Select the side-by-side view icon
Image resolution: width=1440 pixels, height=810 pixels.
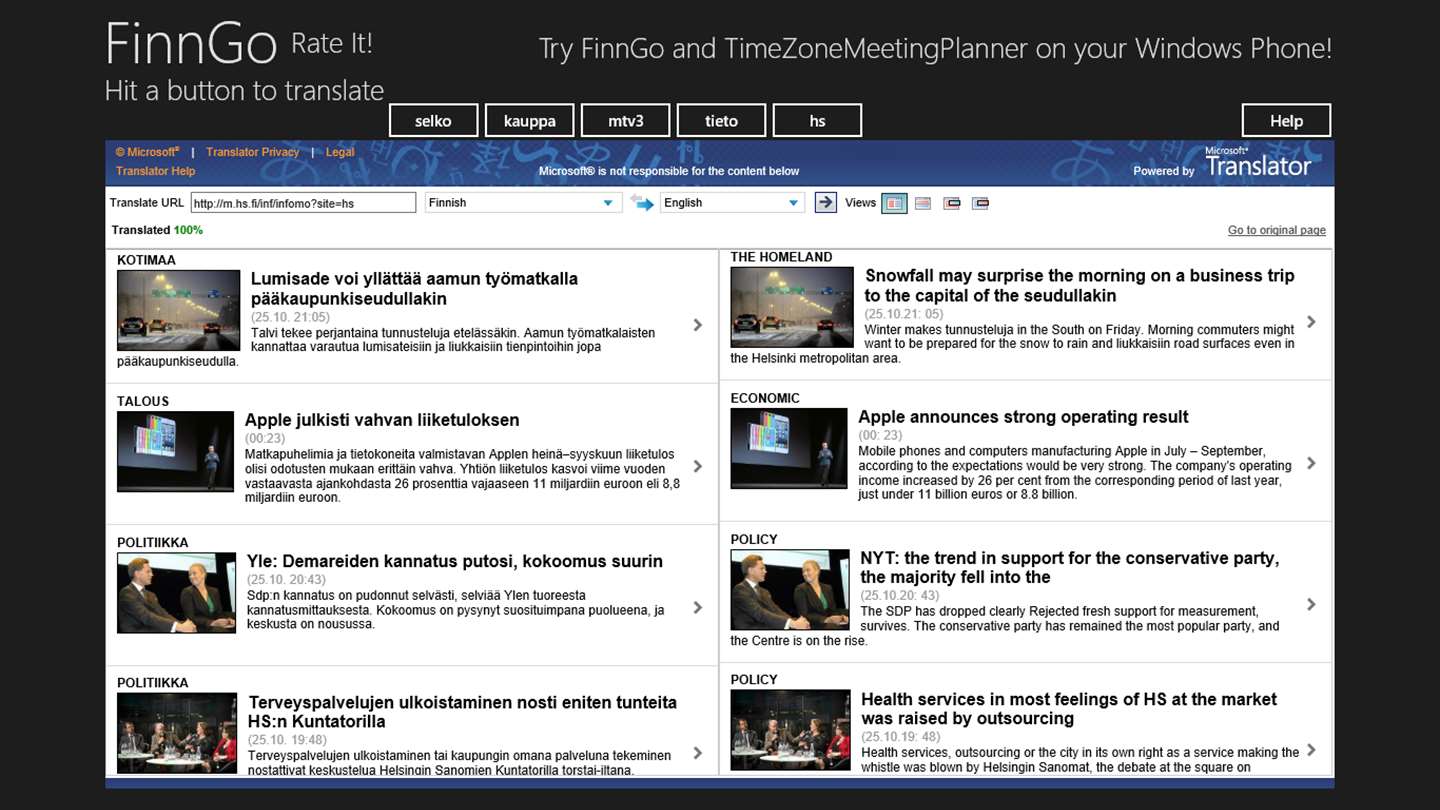(894, 203)
